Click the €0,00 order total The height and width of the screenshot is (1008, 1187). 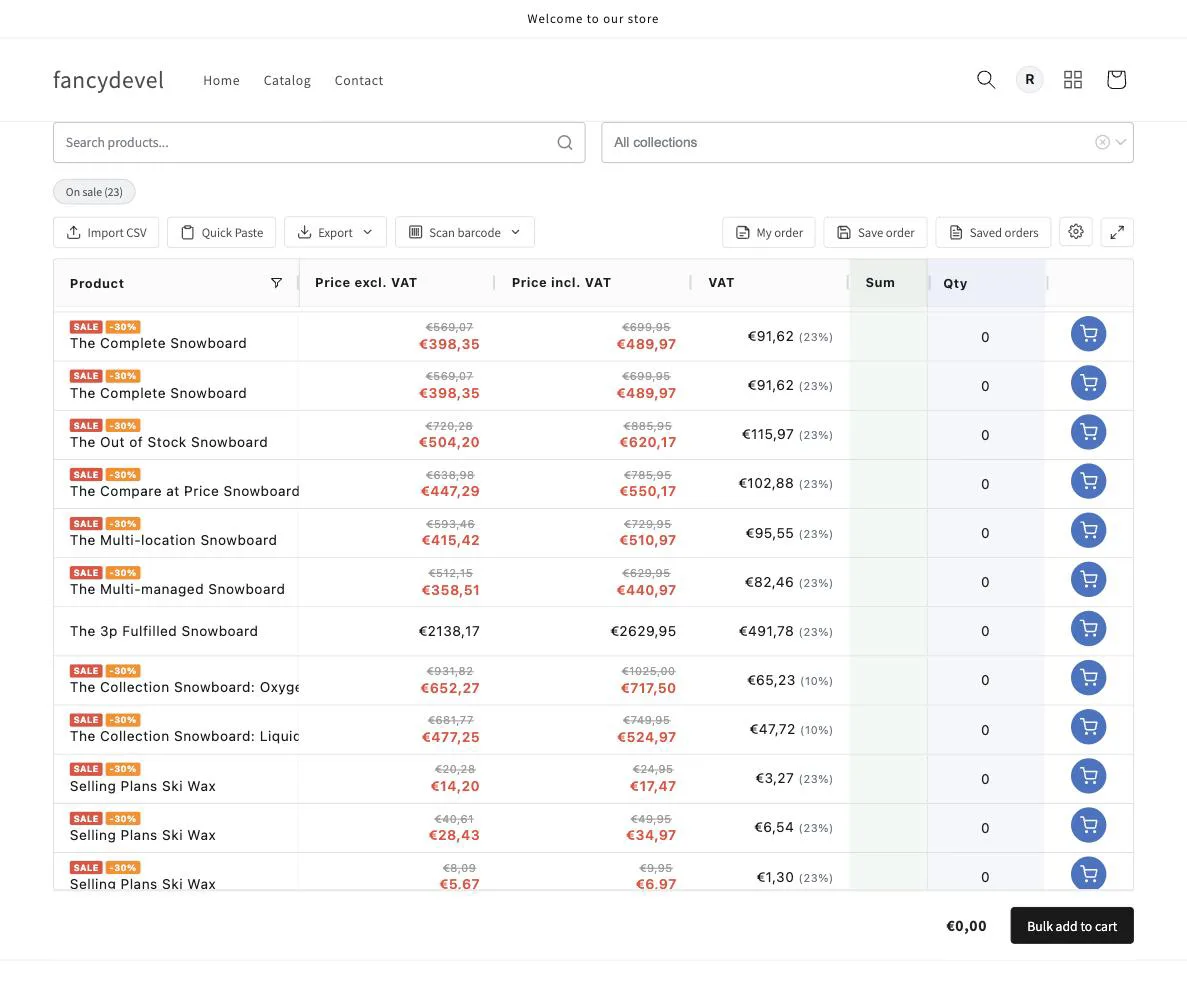(x=966, y=926)
